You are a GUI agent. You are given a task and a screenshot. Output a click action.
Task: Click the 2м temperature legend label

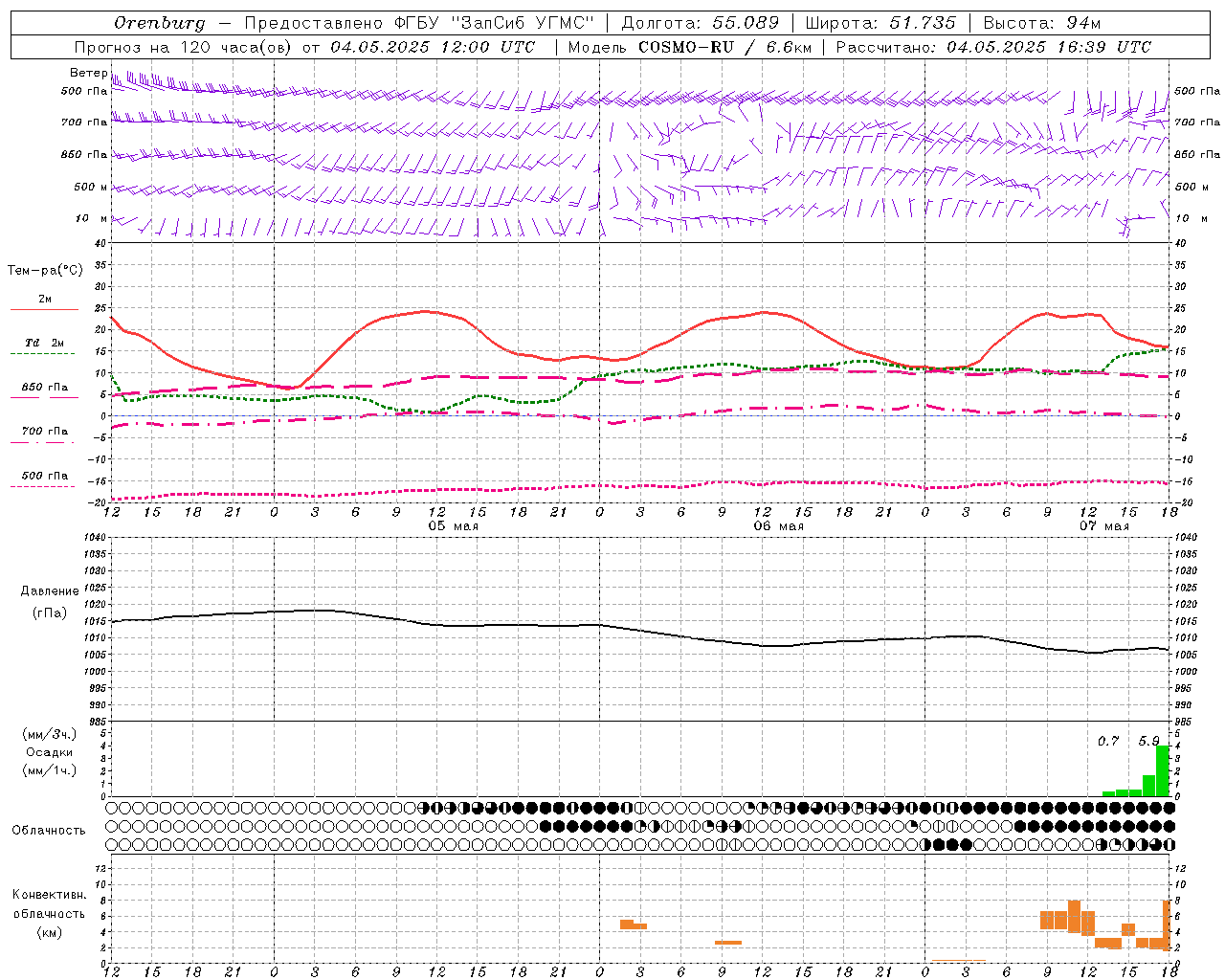[x=45, y=299]
